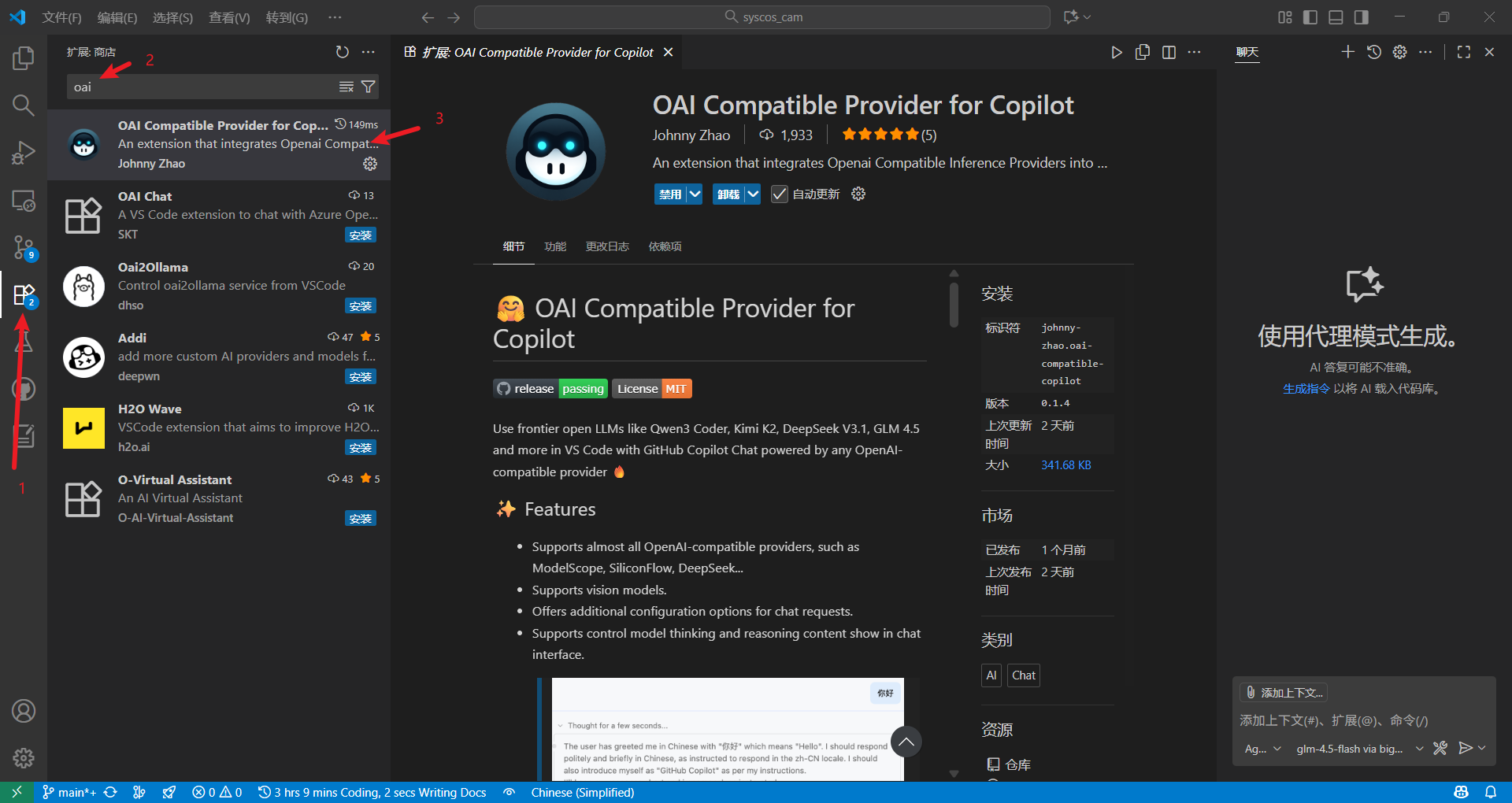Click the 禁用 button
This screenshot has width=1512, height=803.
pos(670,194)
